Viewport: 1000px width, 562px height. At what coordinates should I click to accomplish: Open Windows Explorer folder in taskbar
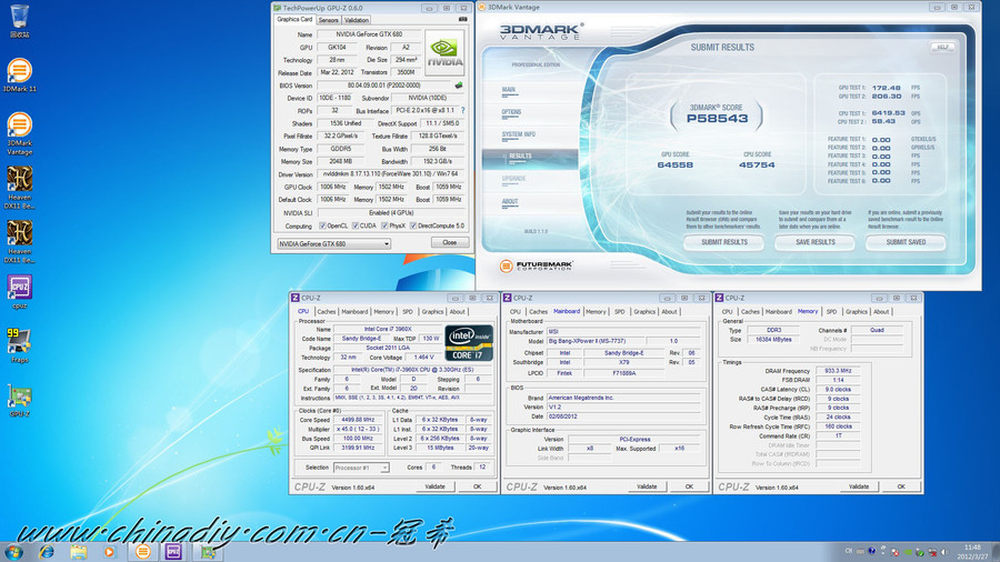point(78,552)
